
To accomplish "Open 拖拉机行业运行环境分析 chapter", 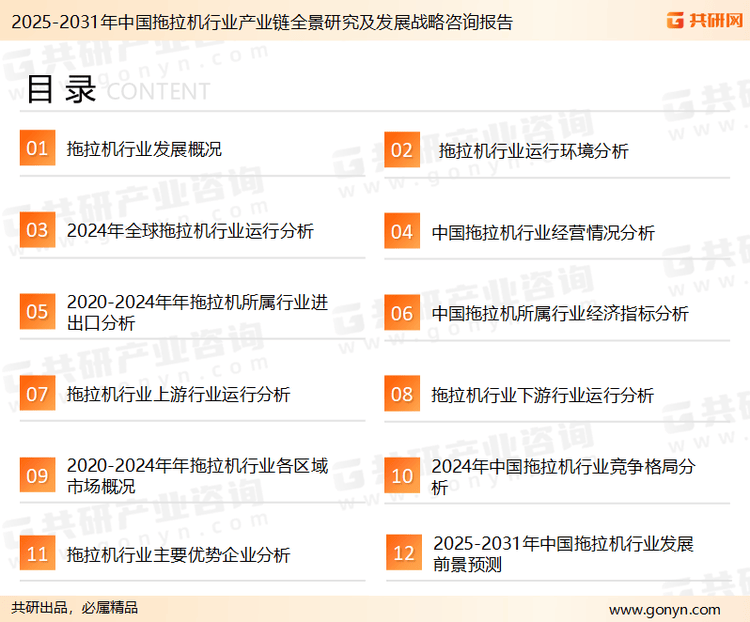I will (533, 151).
